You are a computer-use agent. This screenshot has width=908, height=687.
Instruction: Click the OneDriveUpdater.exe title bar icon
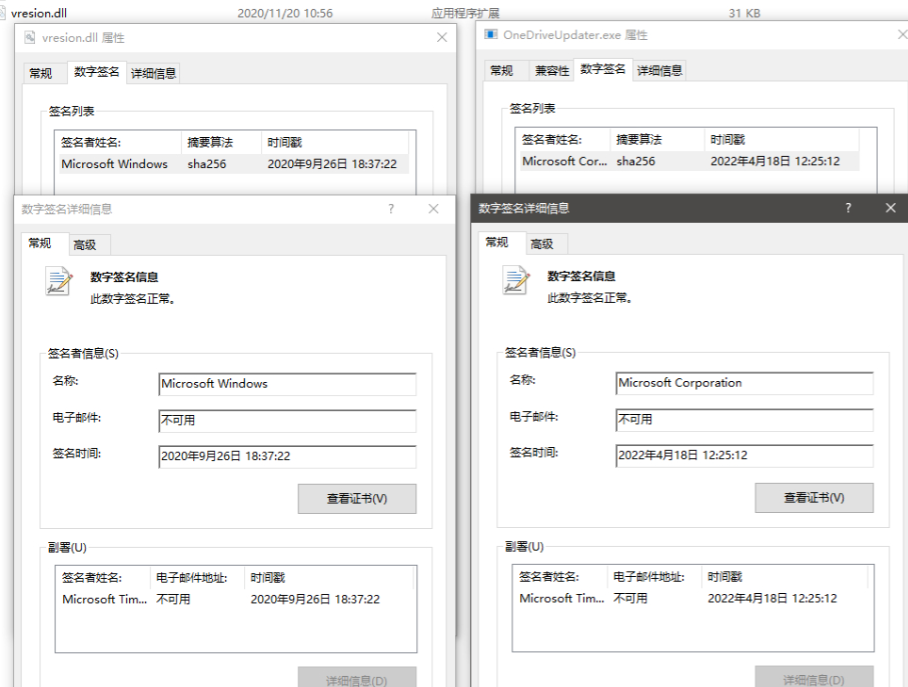click(x=490, y=35)
